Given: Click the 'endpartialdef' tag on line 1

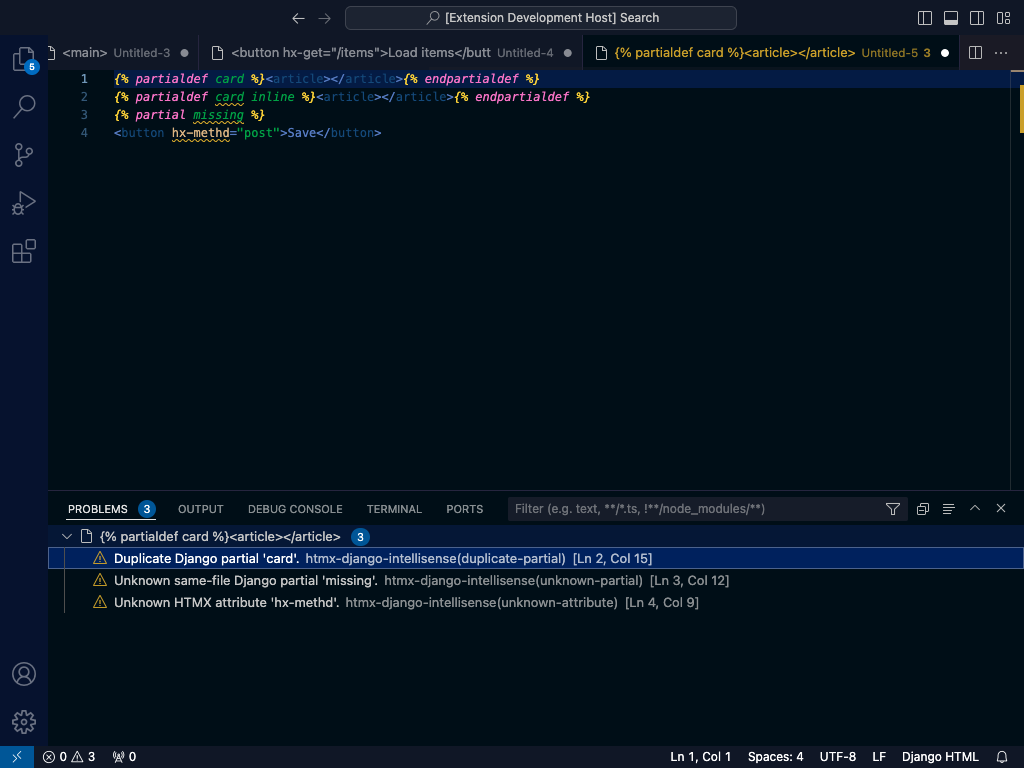Looking at the screenshot, I should click(472, 79).
